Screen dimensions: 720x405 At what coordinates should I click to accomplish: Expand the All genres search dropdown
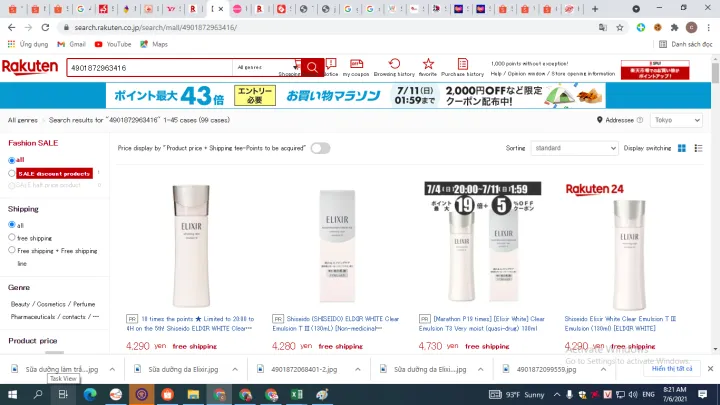(266, 68)
